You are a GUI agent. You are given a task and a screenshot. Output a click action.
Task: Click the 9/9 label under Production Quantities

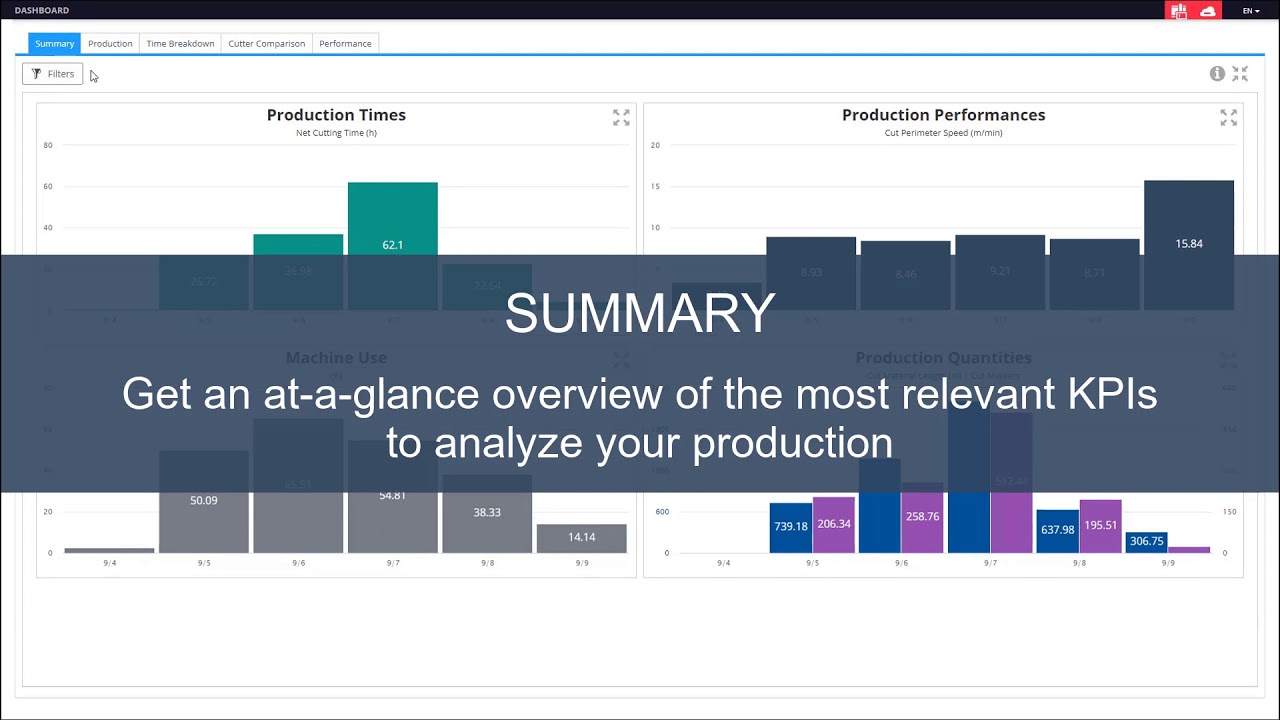coord(1168,563)
